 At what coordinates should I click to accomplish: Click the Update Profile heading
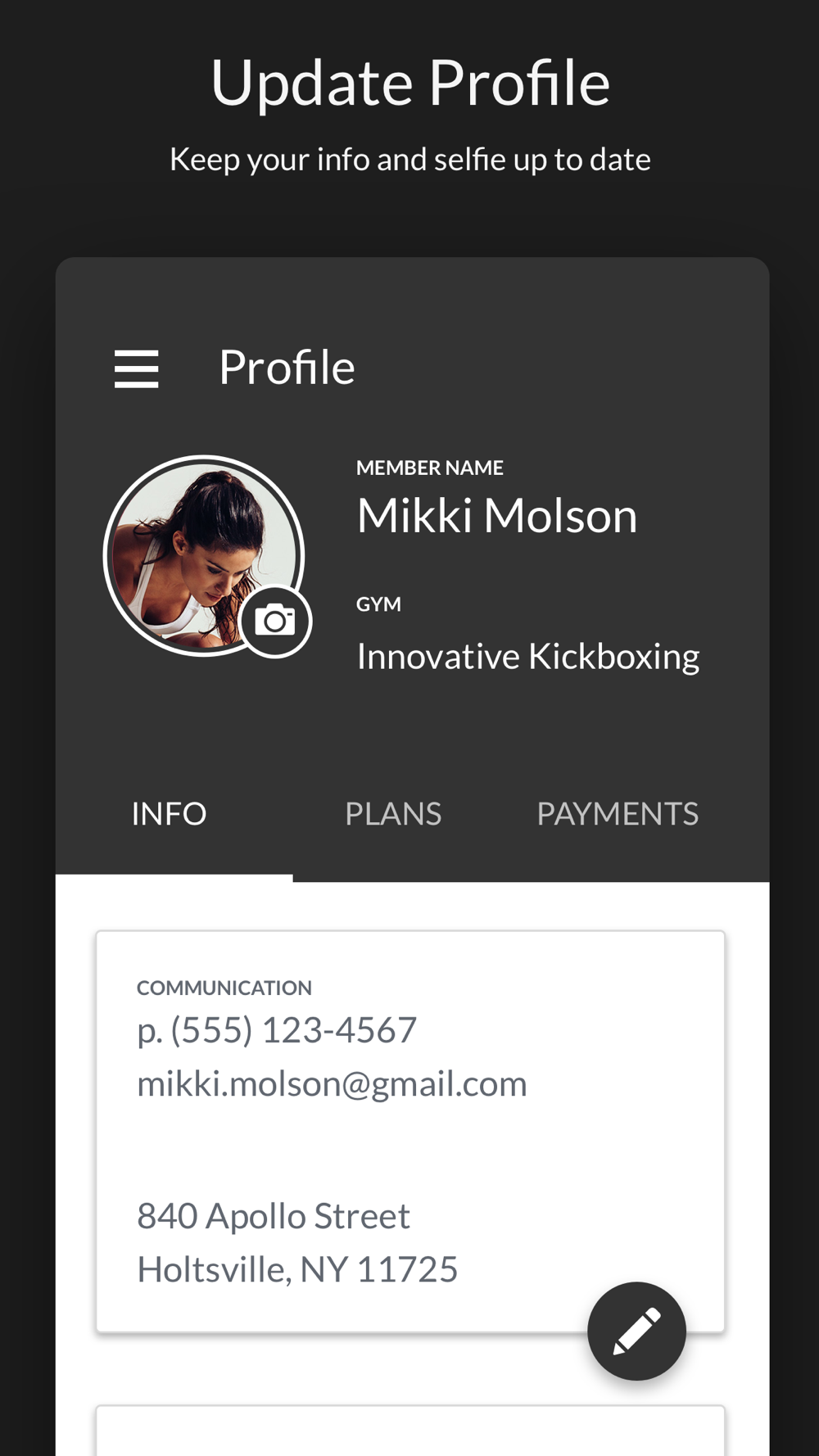coord(410,83)
